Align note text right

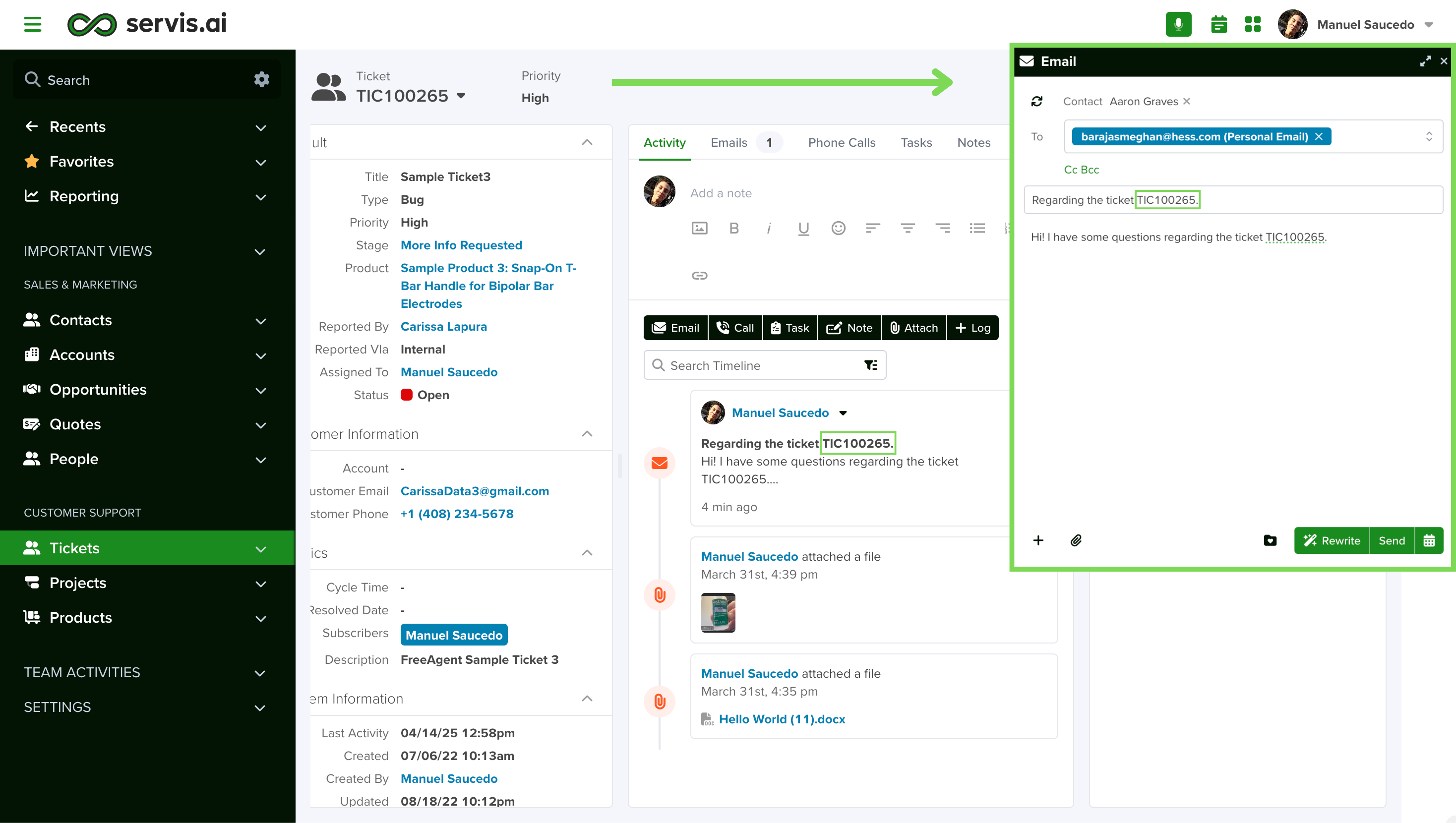pos(942,228)
